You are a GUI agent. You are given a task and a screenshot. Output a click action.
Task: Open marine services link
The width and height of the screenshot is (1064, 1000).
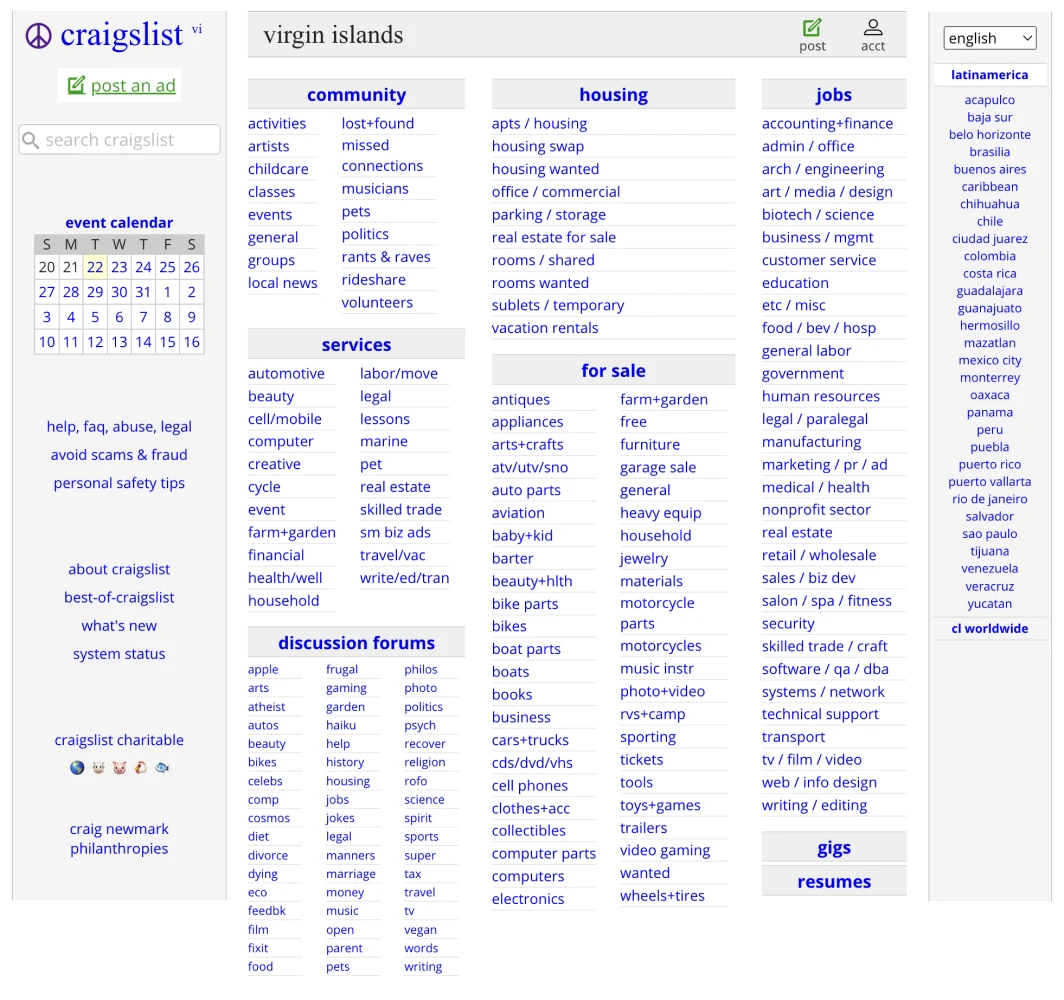384,441
